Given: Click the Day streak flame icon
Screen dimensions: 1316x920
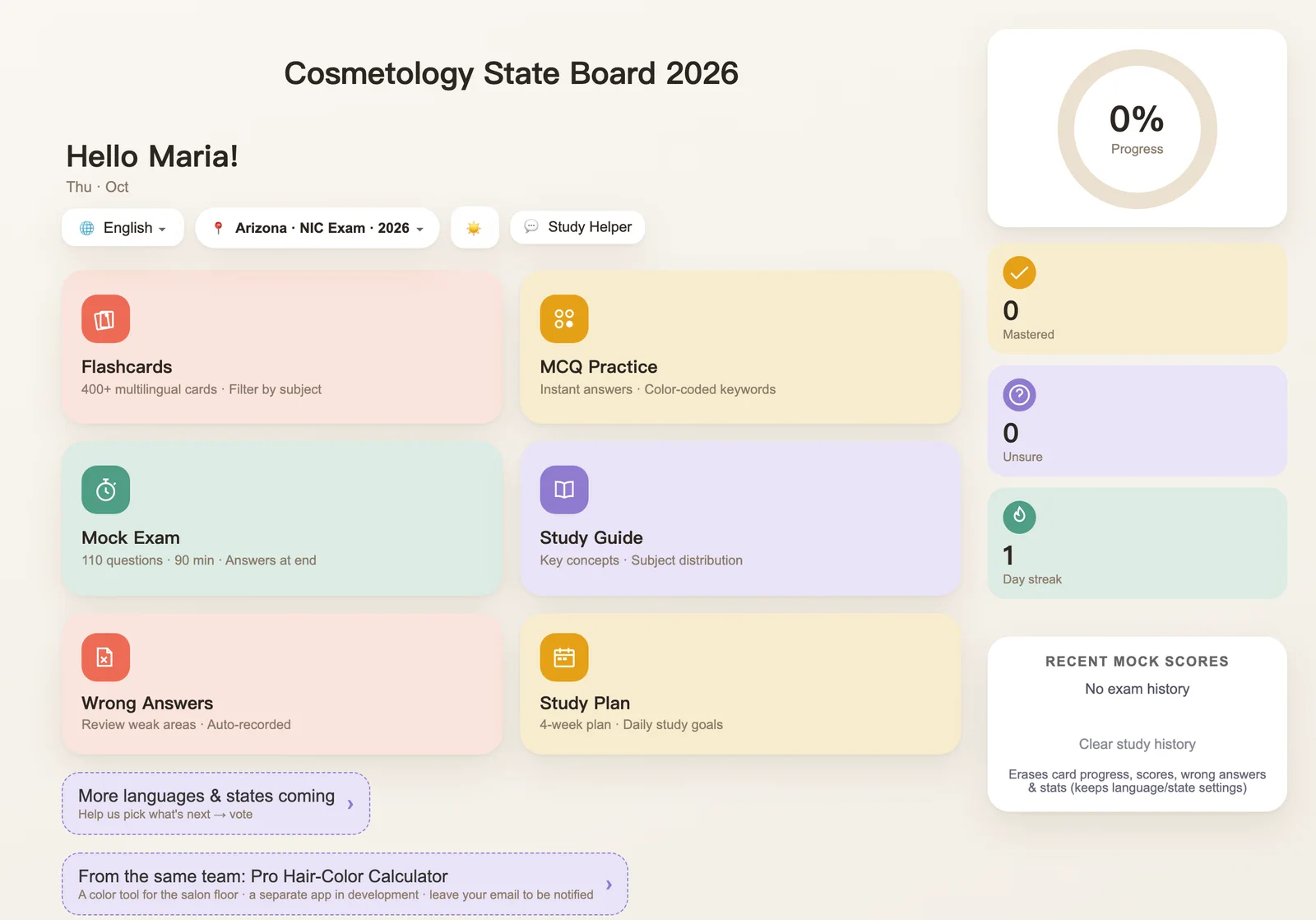Looking at the screenshot, I should tap(1019, 517).
